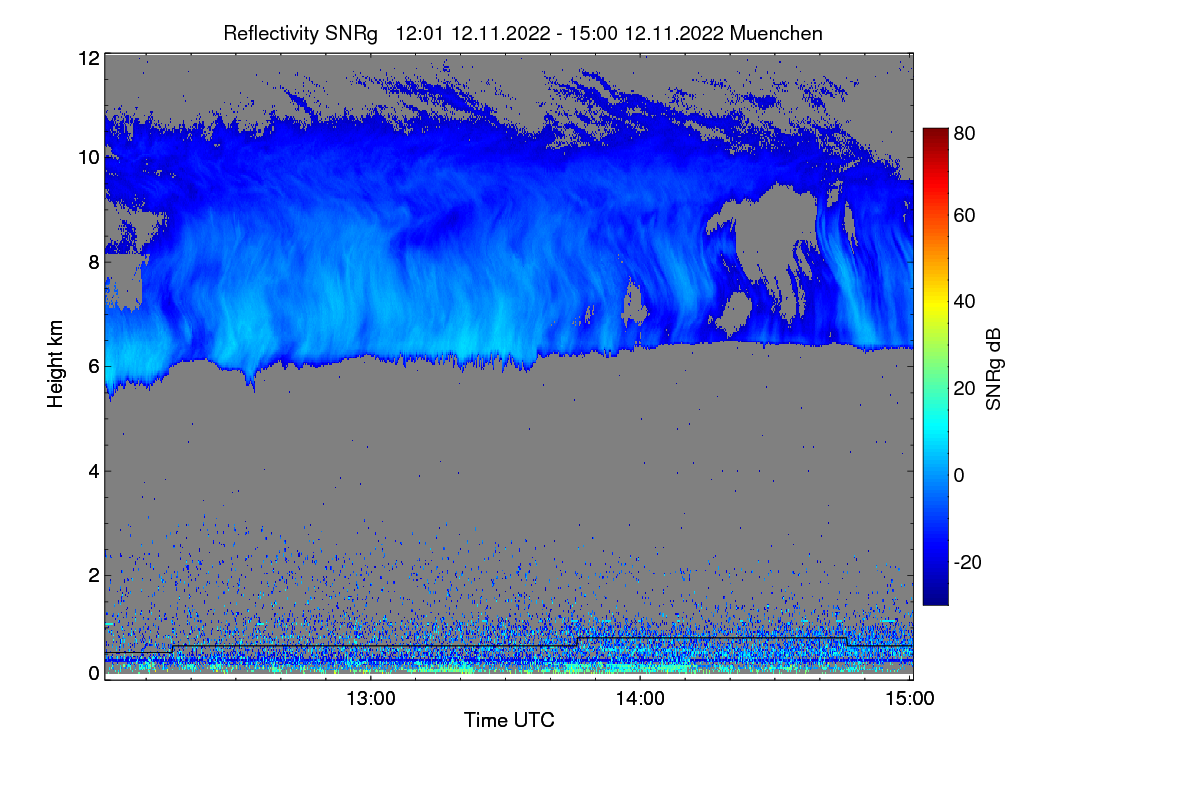Click the 2 km height tick label
Viewport: 1200px width, 800px height.
[x=93, y=575]
